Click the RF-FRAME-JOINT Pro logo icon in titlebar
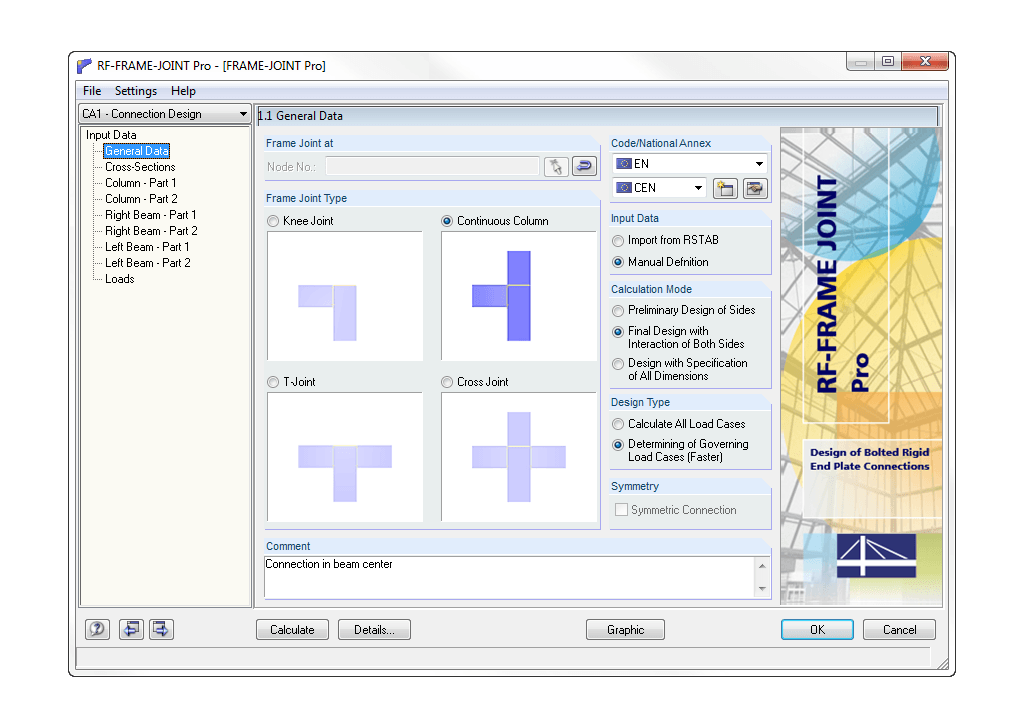 coord(85,66)
